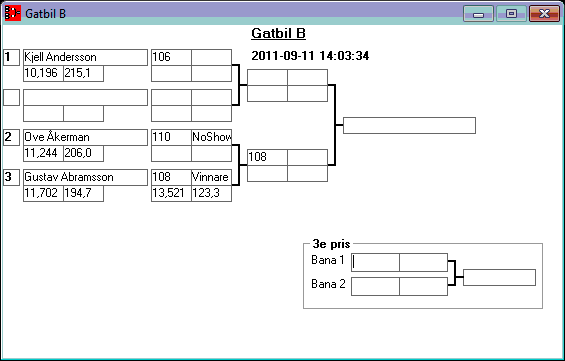Select the 215,1 speed cell
565x361 pixels.
(84, 73)
